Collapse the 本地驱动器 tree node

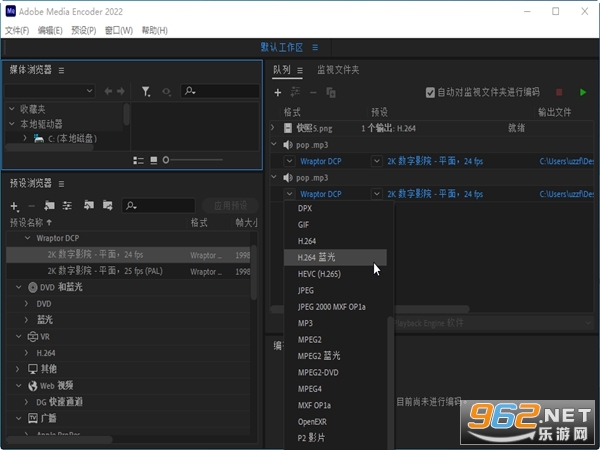click(12, 124)
